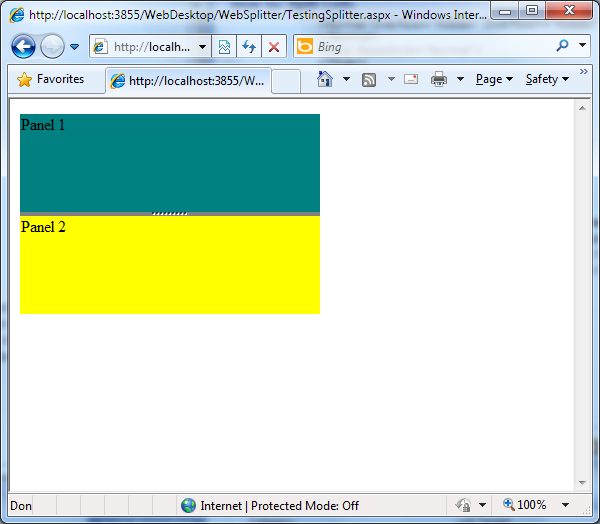Click the Print icon
The height and width of the screenshot is (524, 600).
[439, 79]
